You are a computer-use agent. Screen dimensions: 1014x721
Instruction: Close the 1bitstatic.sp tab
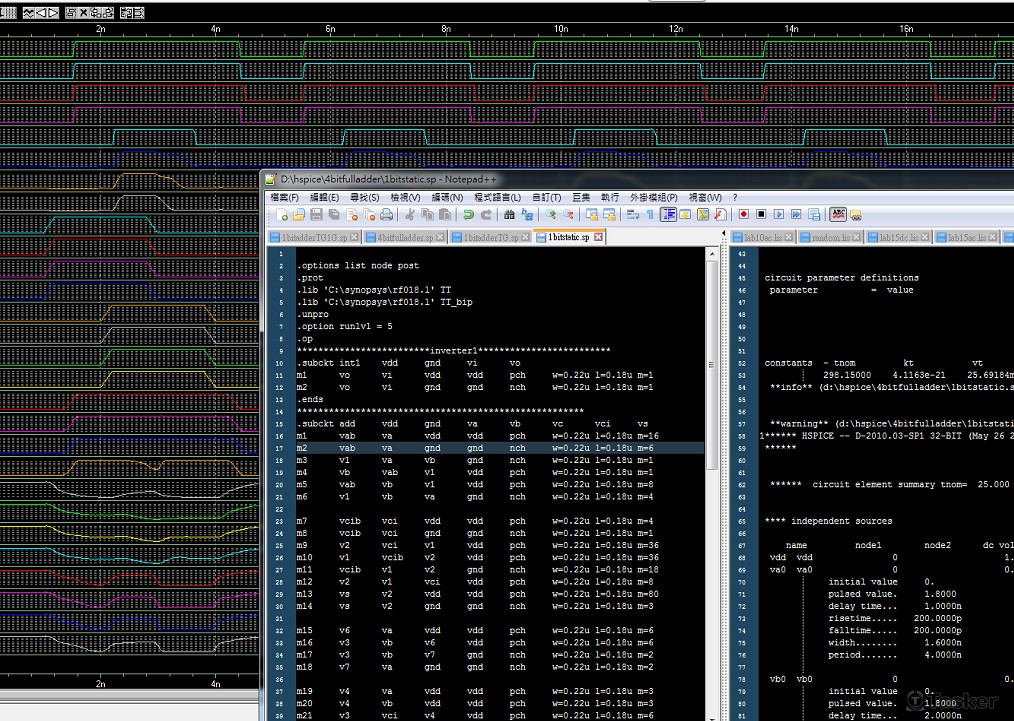[599, 238]
